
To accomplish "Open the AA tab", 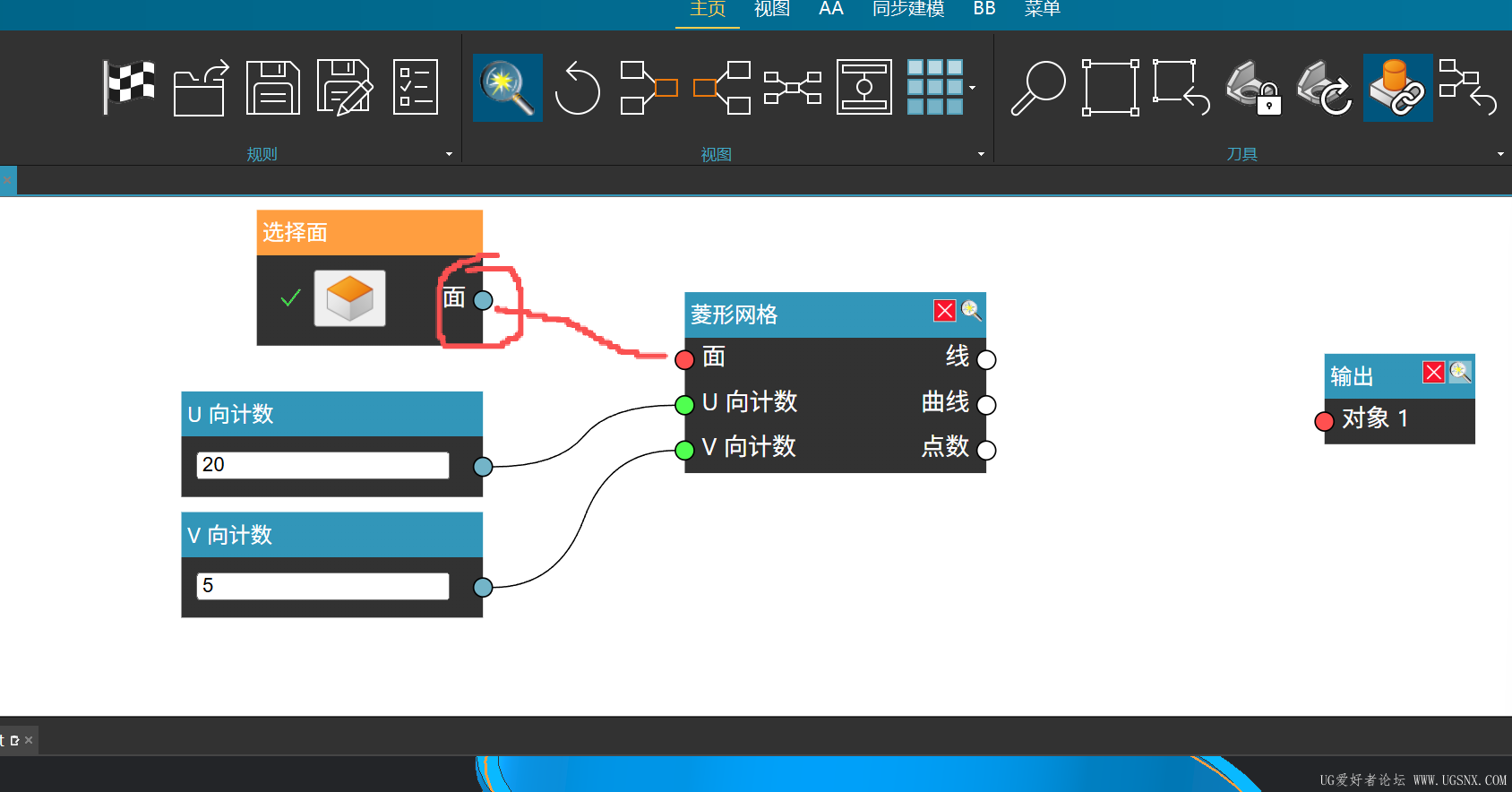I will [x=831, y=10].
